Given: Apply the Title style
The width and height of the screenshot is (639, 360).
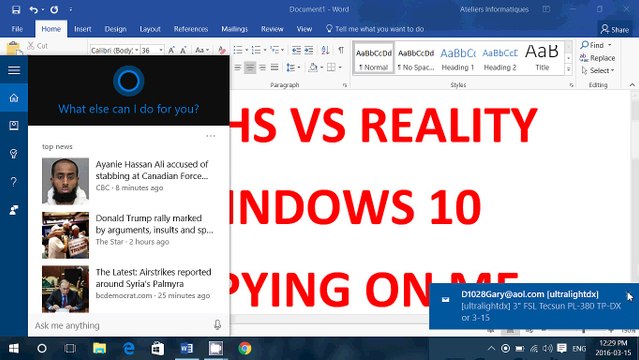Looking at the screenshot, I should (x=542, y=58).
